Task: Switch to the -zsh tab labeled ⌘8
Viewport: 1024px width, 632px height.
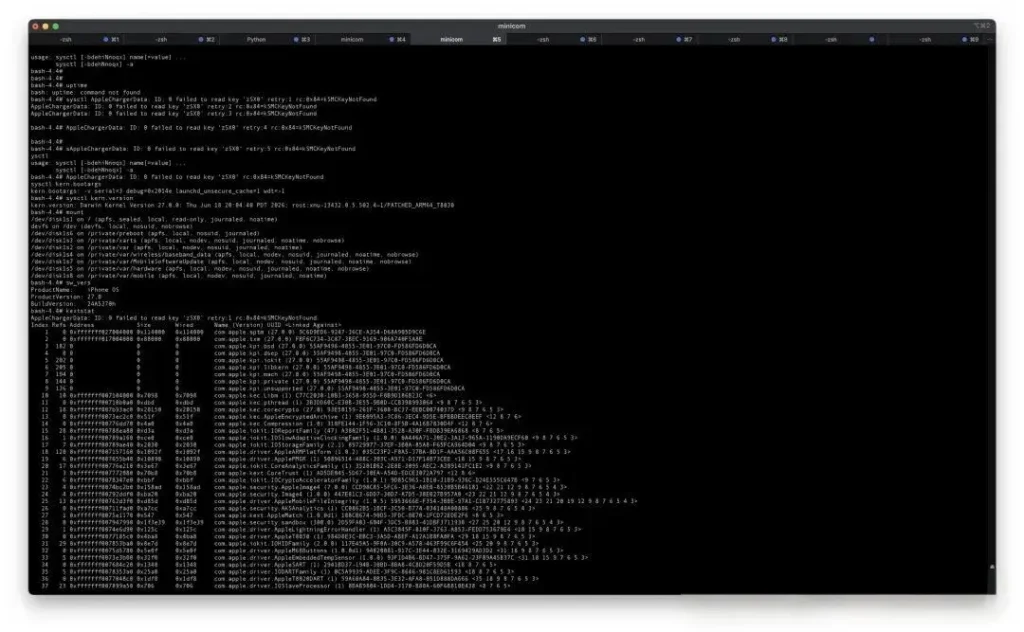Action: 745,40
